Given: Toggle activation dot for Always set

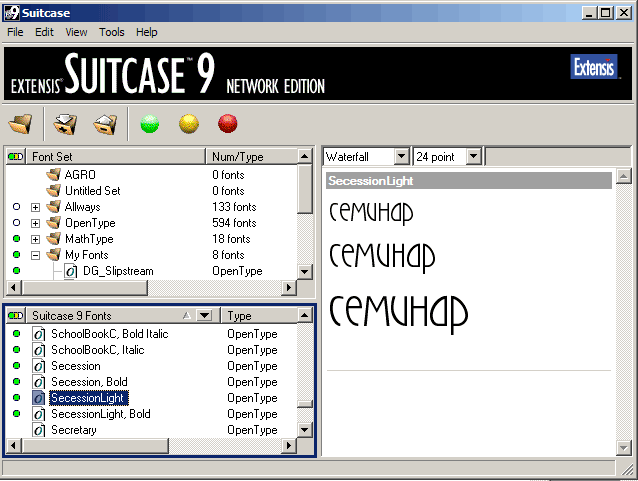Looking at the screenshot, I should click(x=16, y=207).
